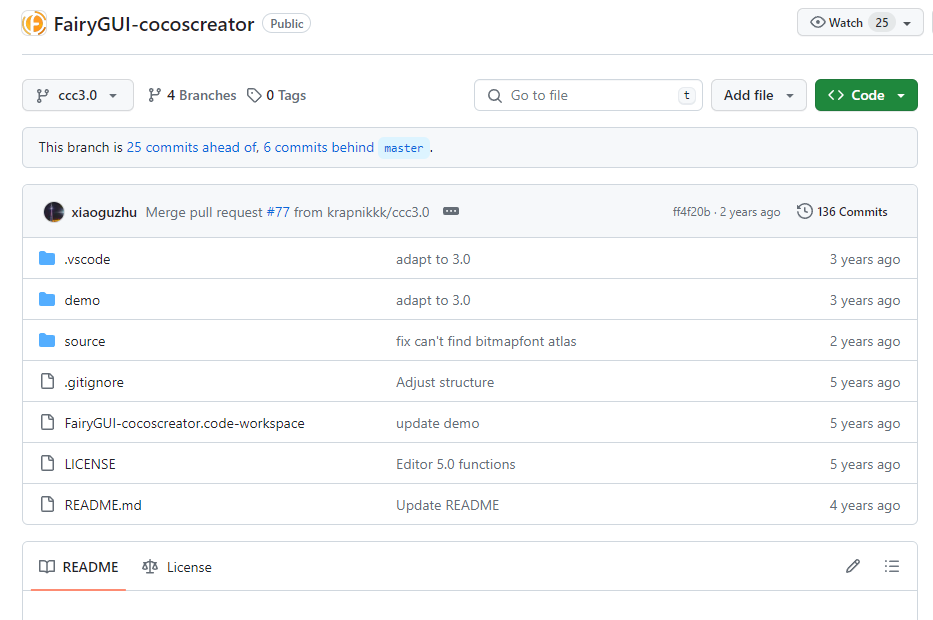Image resolution: width=933 pixels, height=620 pixels.
Task: Open the LICENSE file
Action: point(90,465)
